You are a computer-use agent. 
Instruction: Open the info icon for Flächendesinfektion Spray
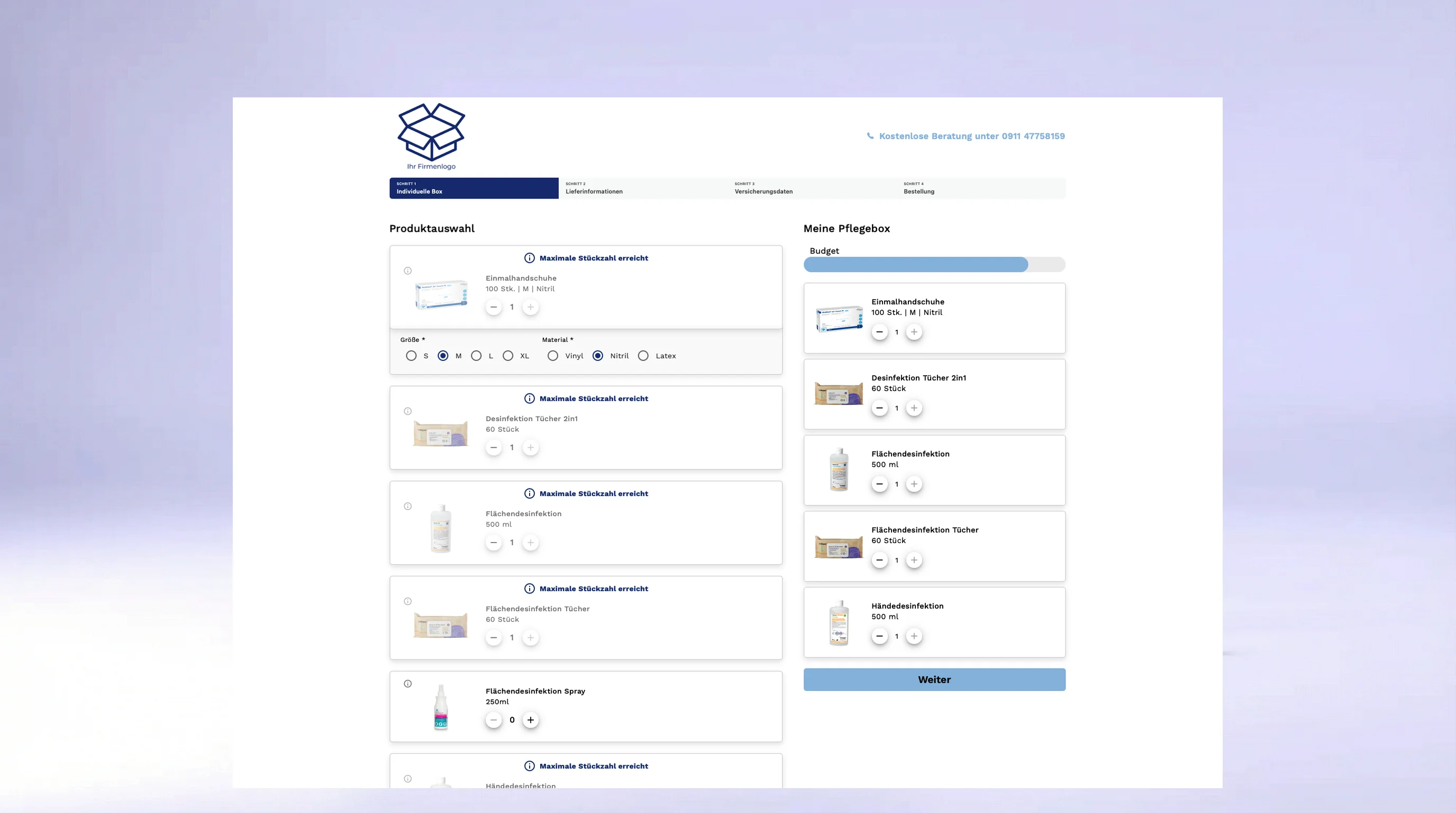coord(408,683)
